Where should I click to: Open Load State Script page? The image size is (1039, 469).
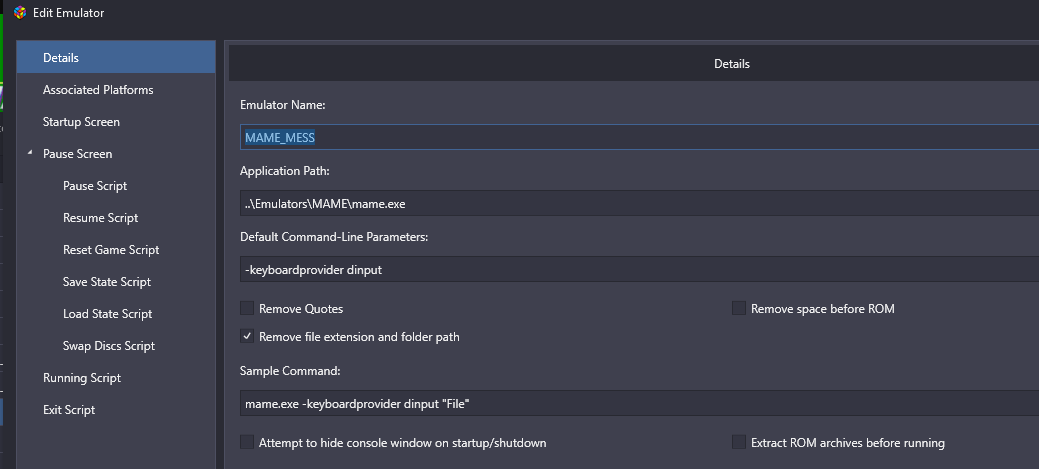[107, 314]
